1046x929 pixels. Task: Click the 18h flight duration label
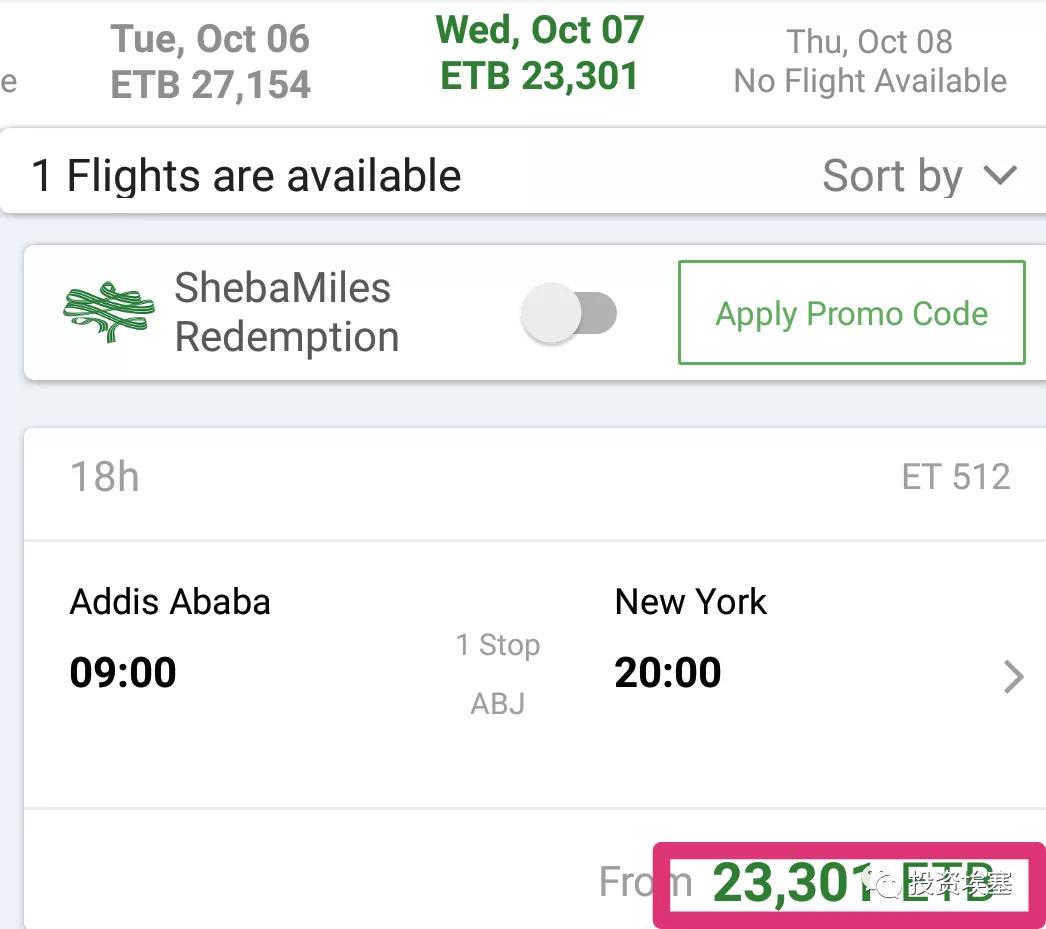(104, 478)
